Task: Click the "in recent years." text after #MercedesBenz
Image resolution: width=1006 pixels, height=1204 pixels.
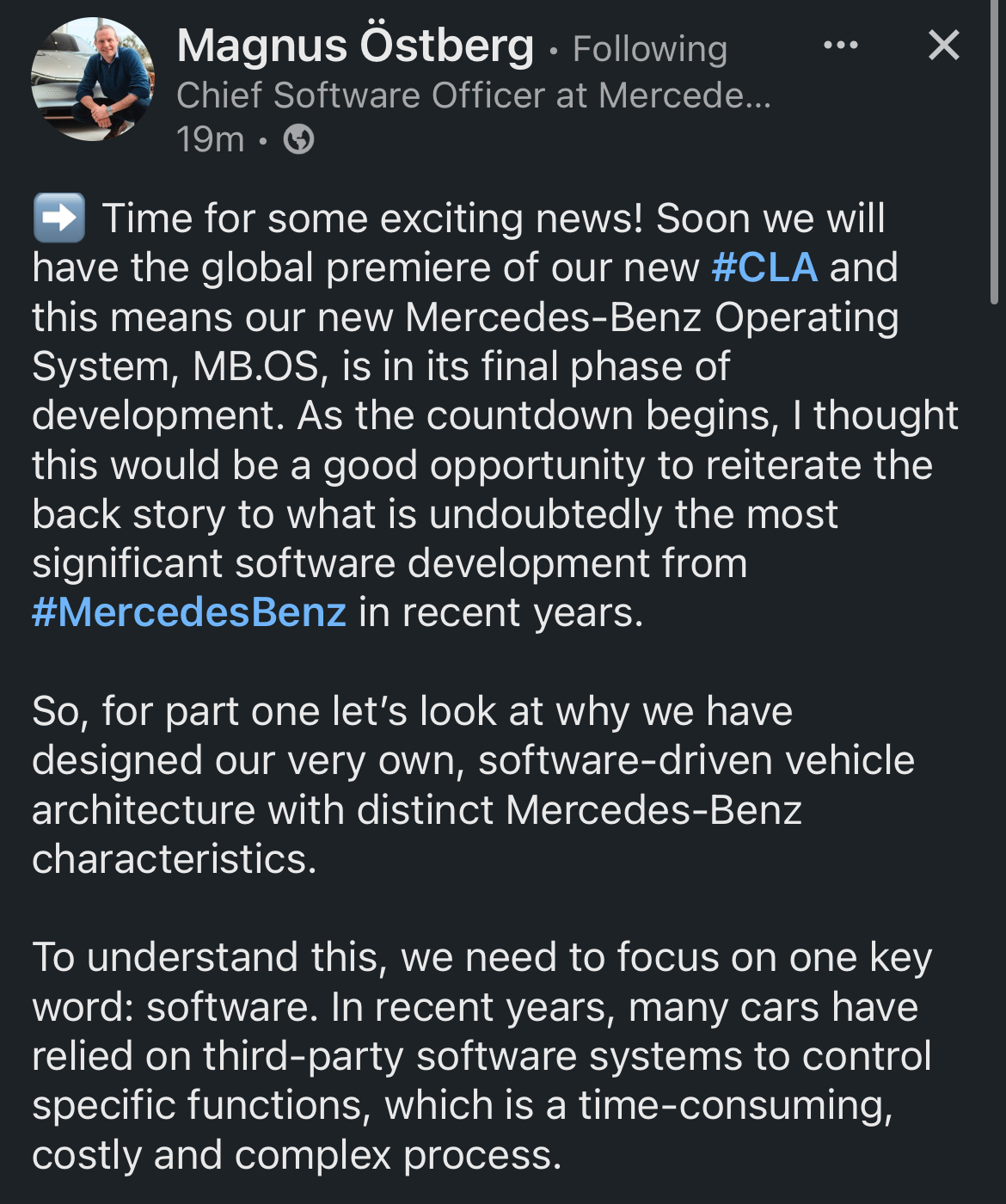Action: tap(500, 613)
